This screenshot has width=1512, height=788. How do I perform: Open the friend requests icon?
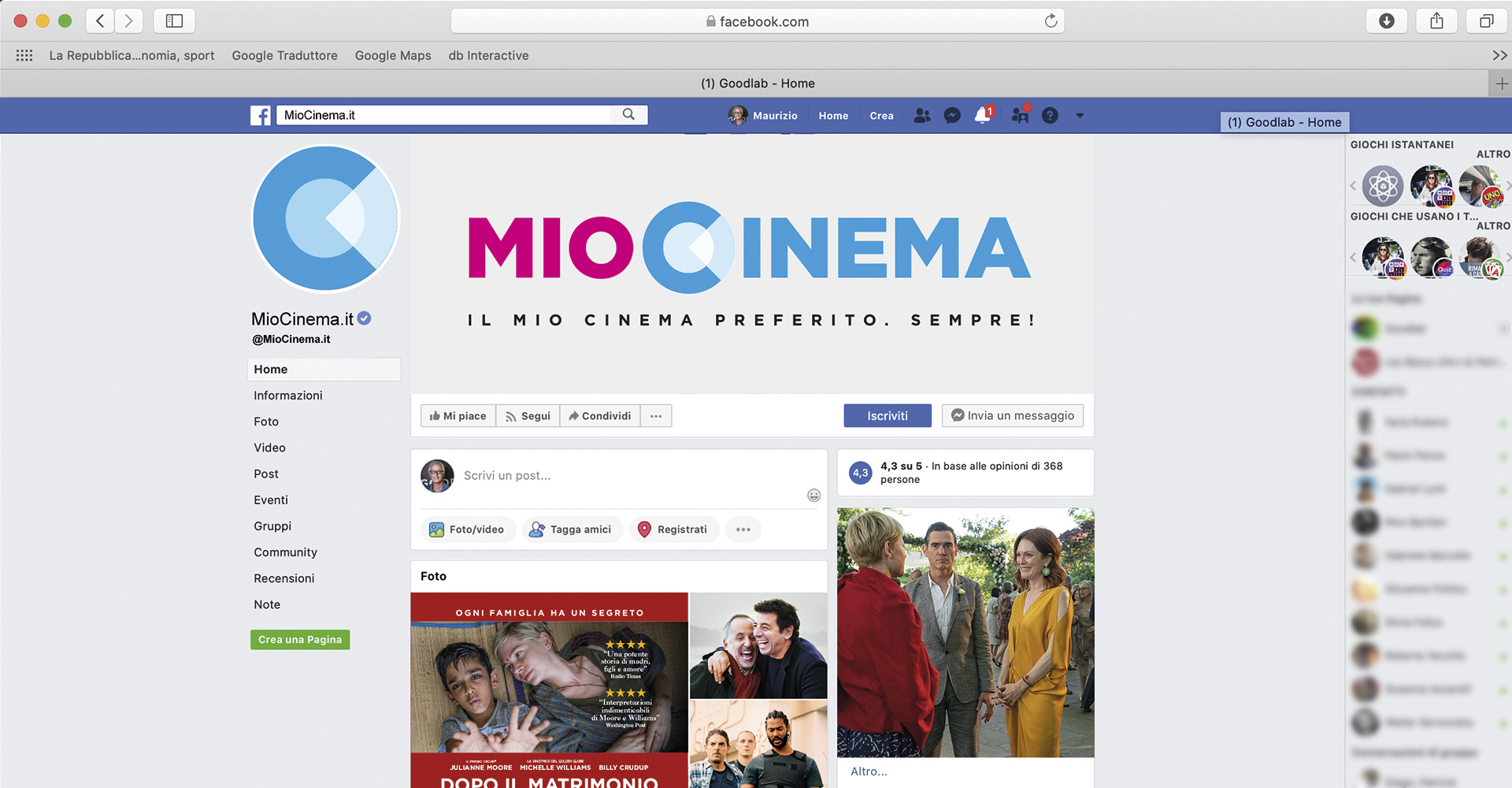click(922, 116)
